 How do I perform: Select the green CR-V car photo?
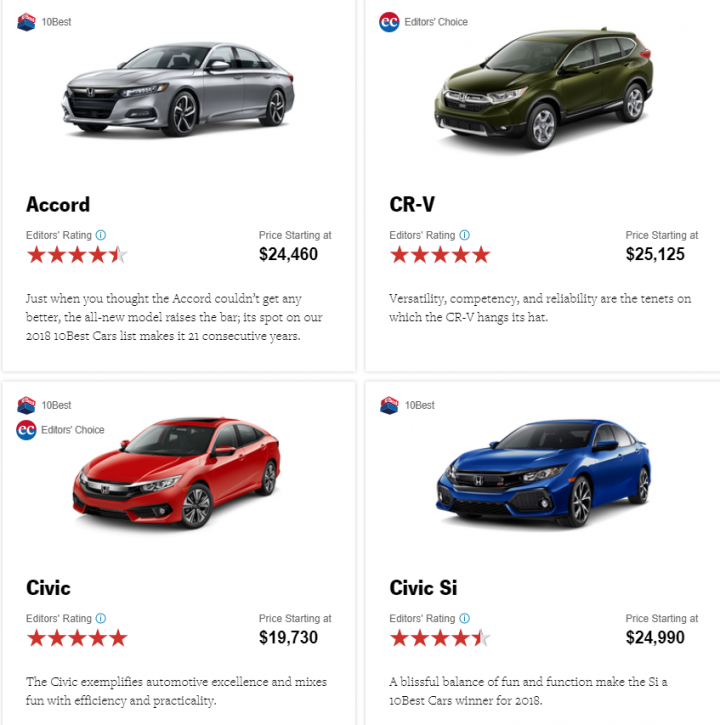tap(543, 90)
